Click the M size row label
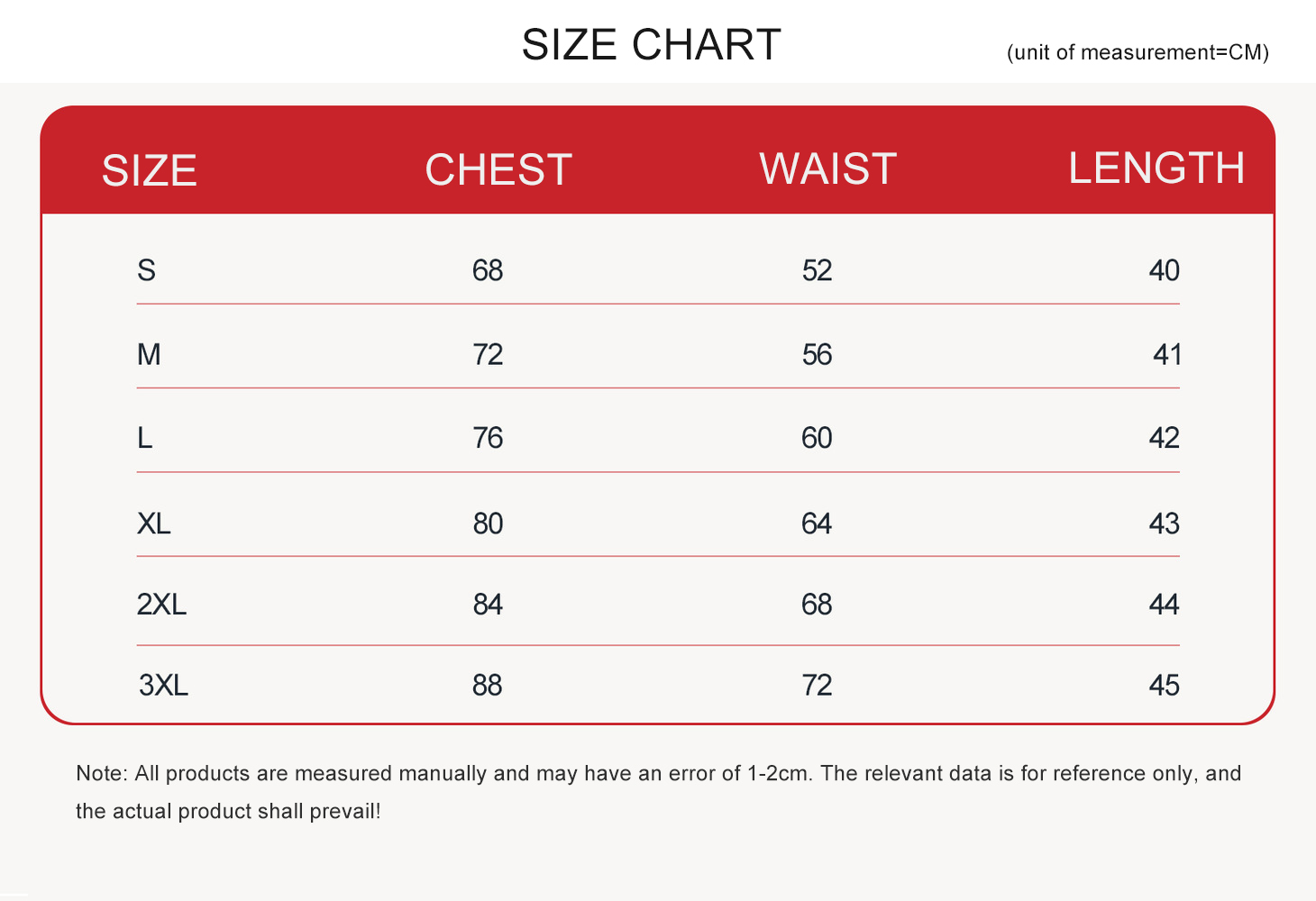The image size is (1316, 901). click(x=149, y=354)
